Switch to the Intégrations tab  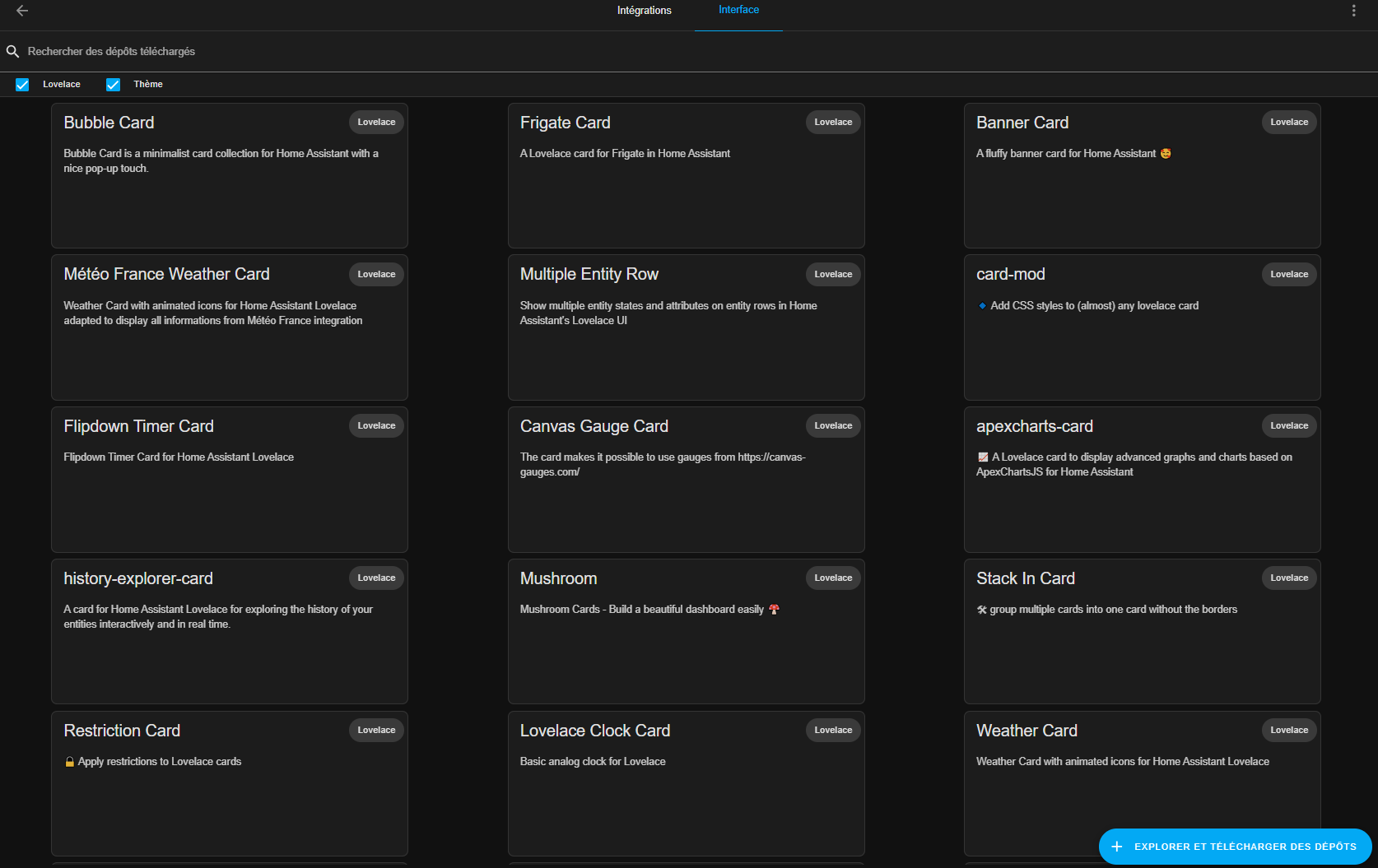click(645, 11)
